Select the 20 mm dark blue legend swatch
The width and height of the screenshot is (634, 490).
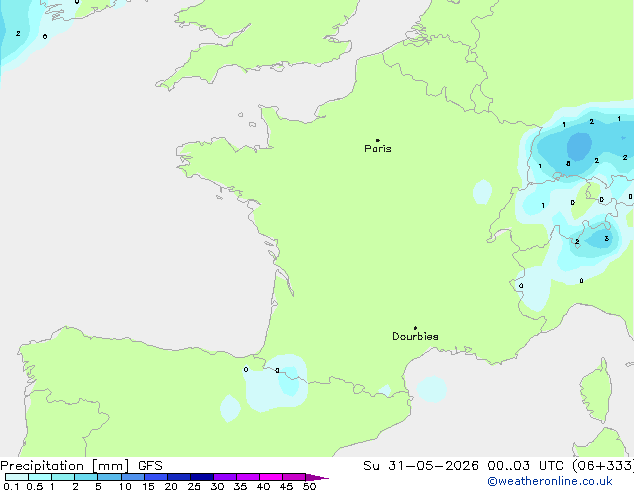pos(179,477)
